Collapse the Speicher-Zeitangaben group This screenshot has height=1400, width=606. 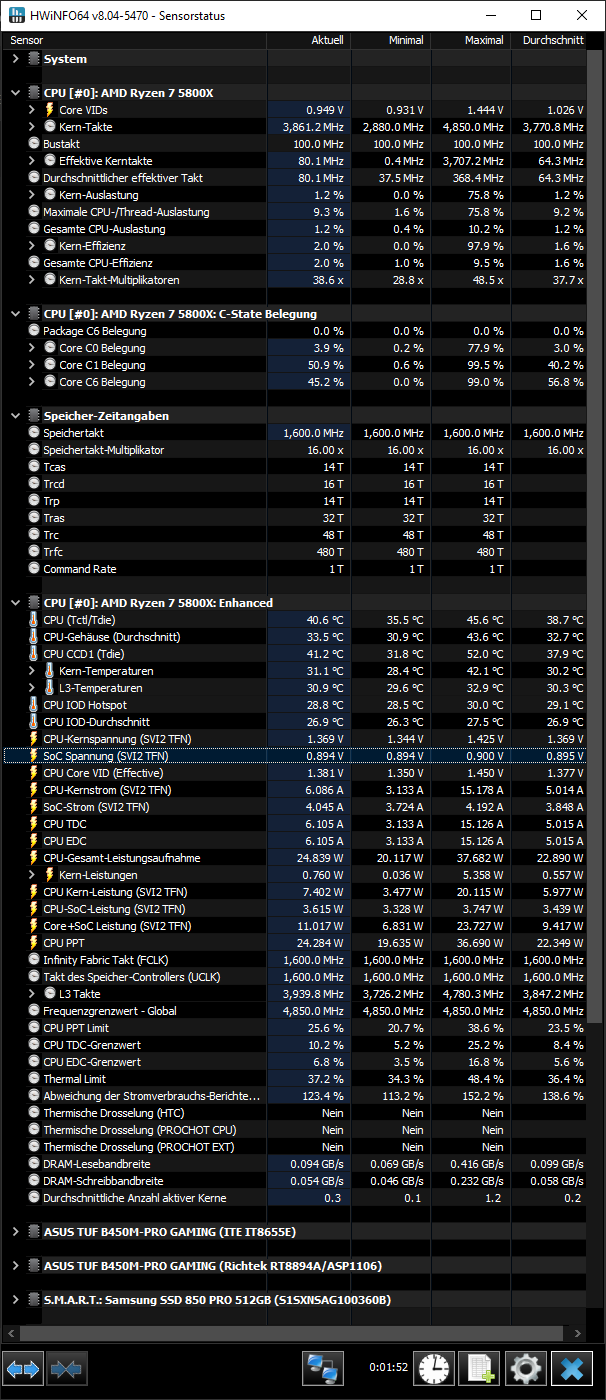coord(15,416)
